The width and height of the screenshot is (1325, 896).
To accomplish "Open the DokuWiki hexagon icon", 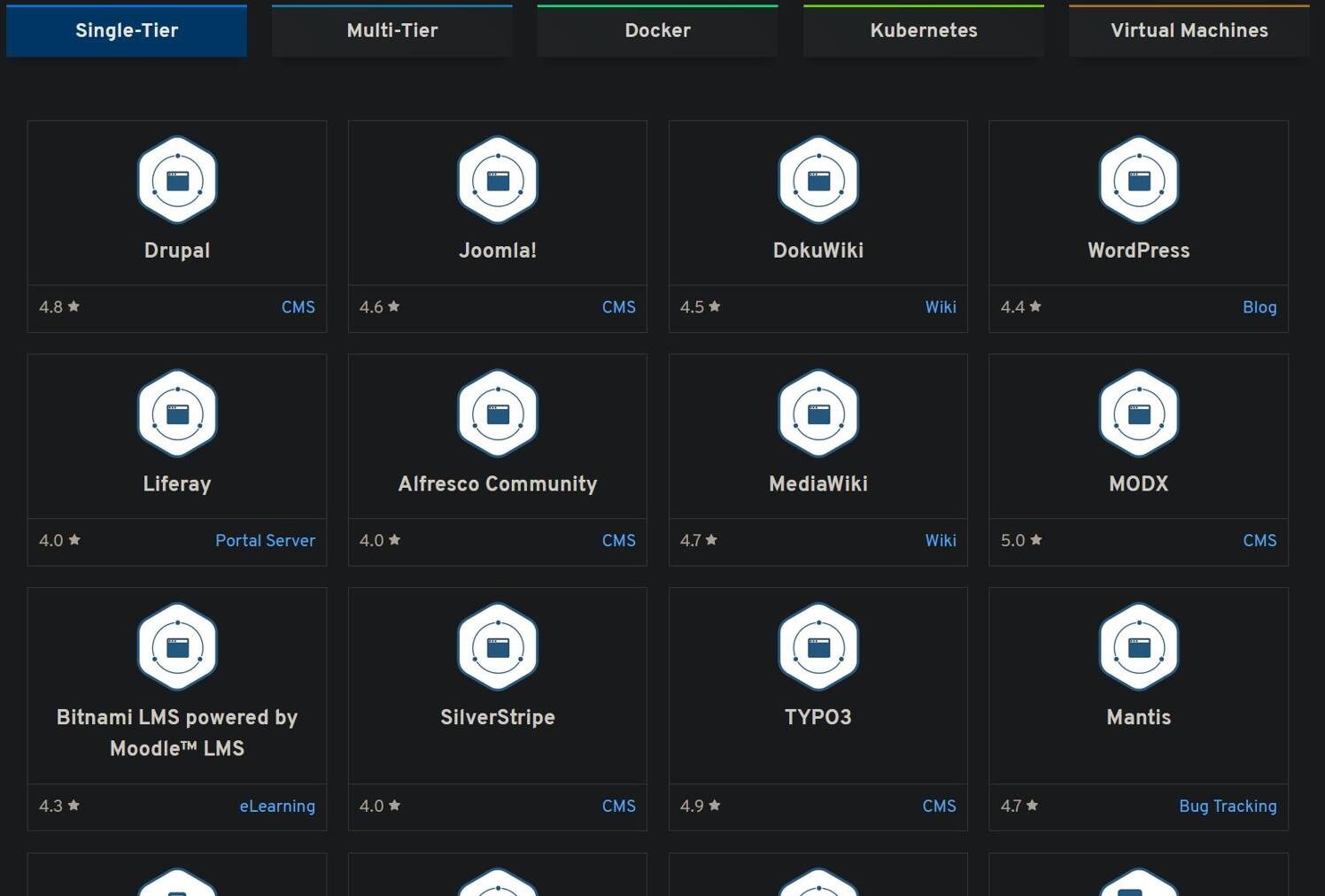I will [817, 180].
